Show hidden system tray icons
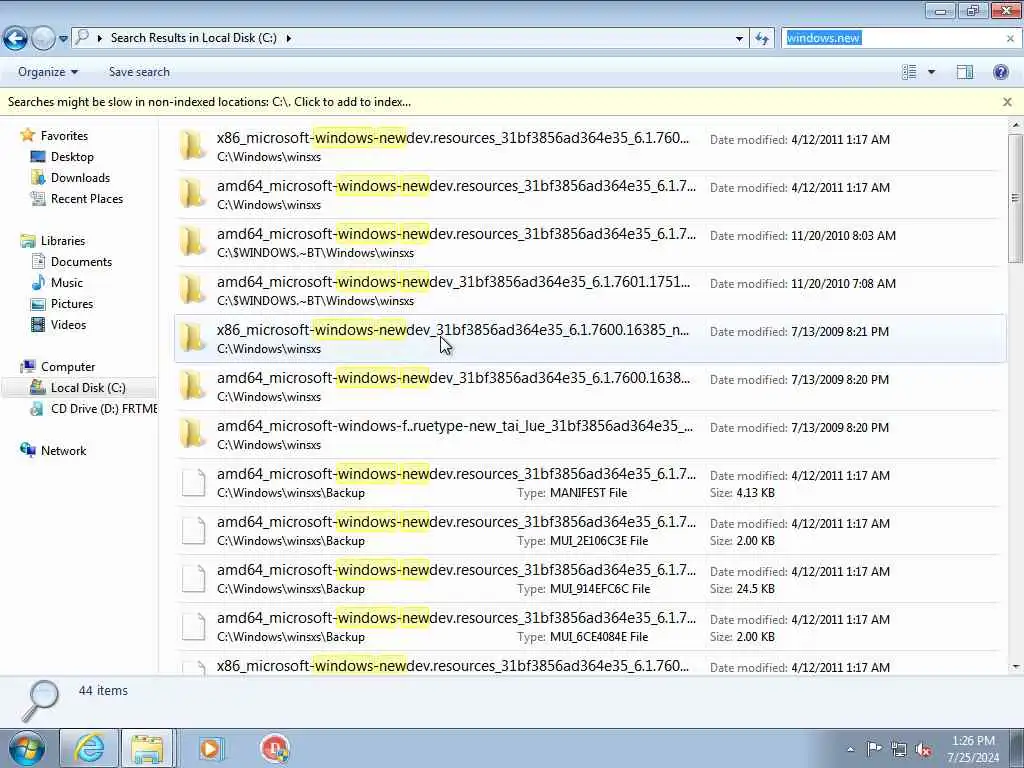The image size is (1024, 768). [850, 749]
